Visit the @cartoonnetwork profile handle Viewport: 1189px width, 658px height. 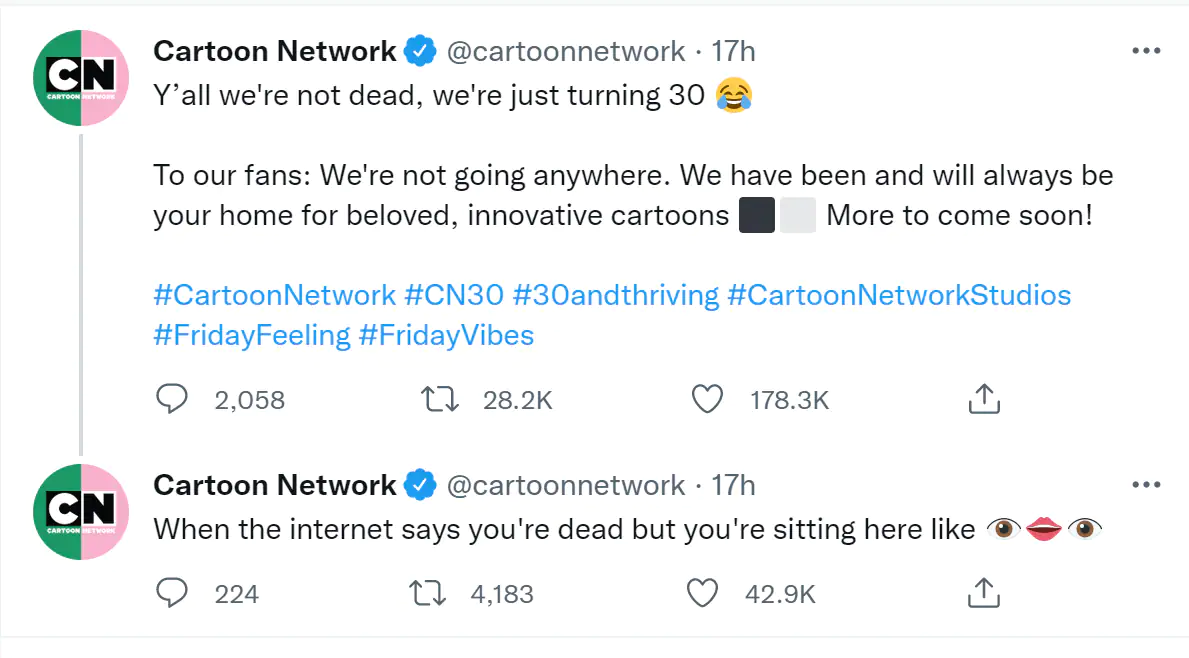coord(568,51)
